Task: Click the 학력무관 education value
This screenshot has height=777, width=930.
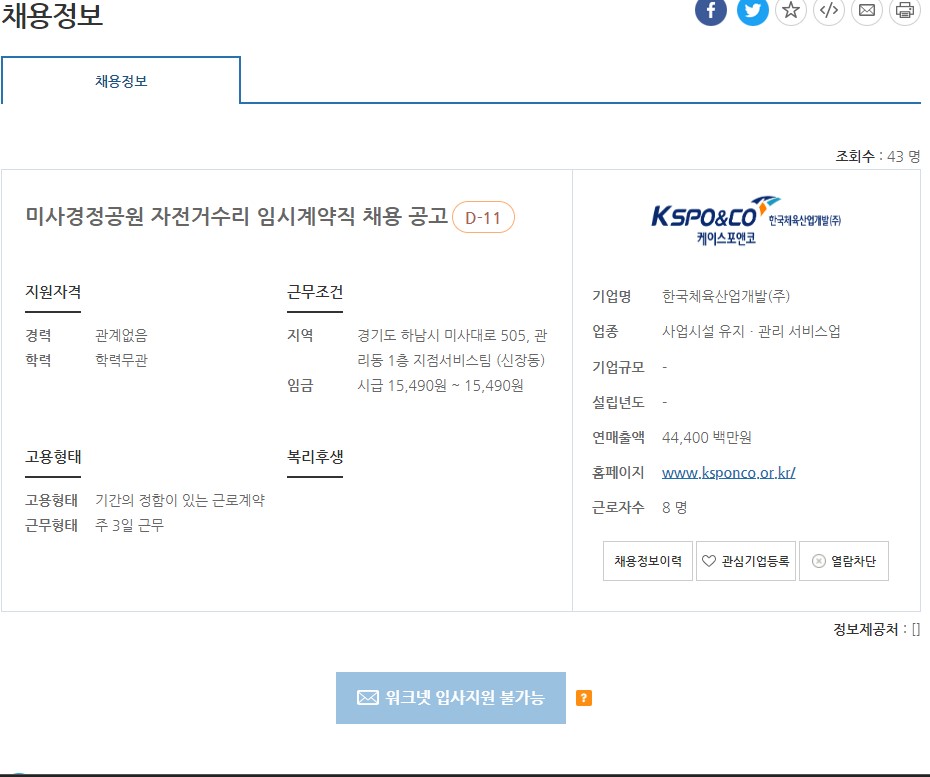Action: tap(121, 361)
